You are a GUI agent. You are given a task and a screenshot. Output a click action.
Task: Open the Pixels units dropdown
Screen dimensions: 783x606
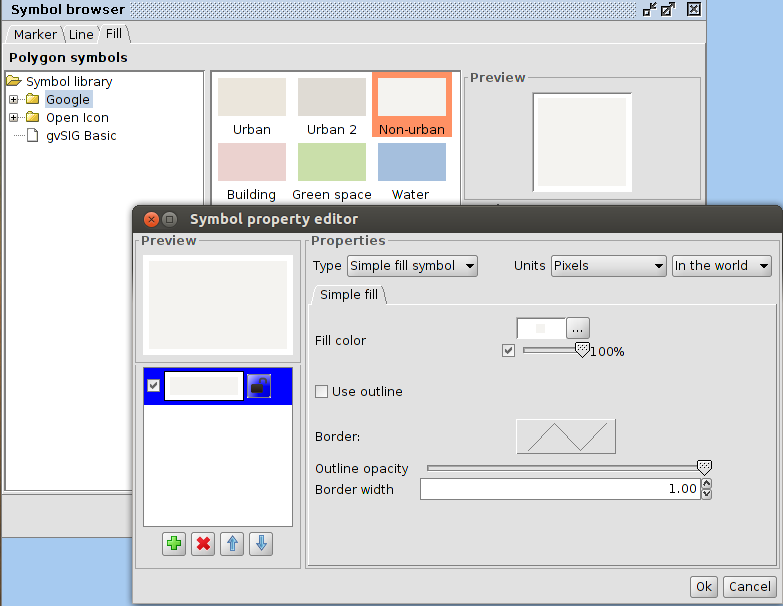pyautogui.click(x=608, y=266)
